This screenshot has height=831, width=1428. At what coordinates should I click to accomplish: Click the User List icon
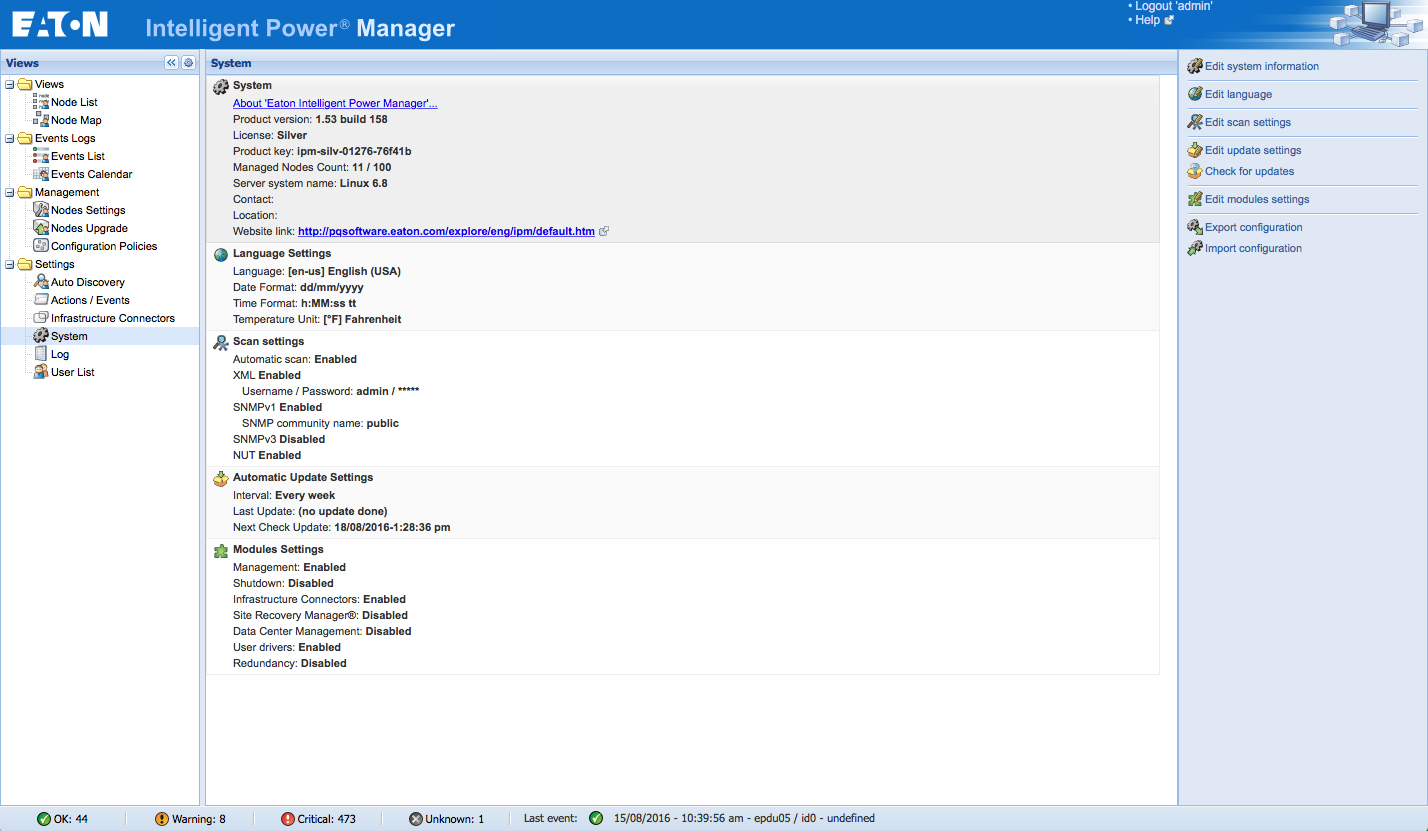coord(41,372)
